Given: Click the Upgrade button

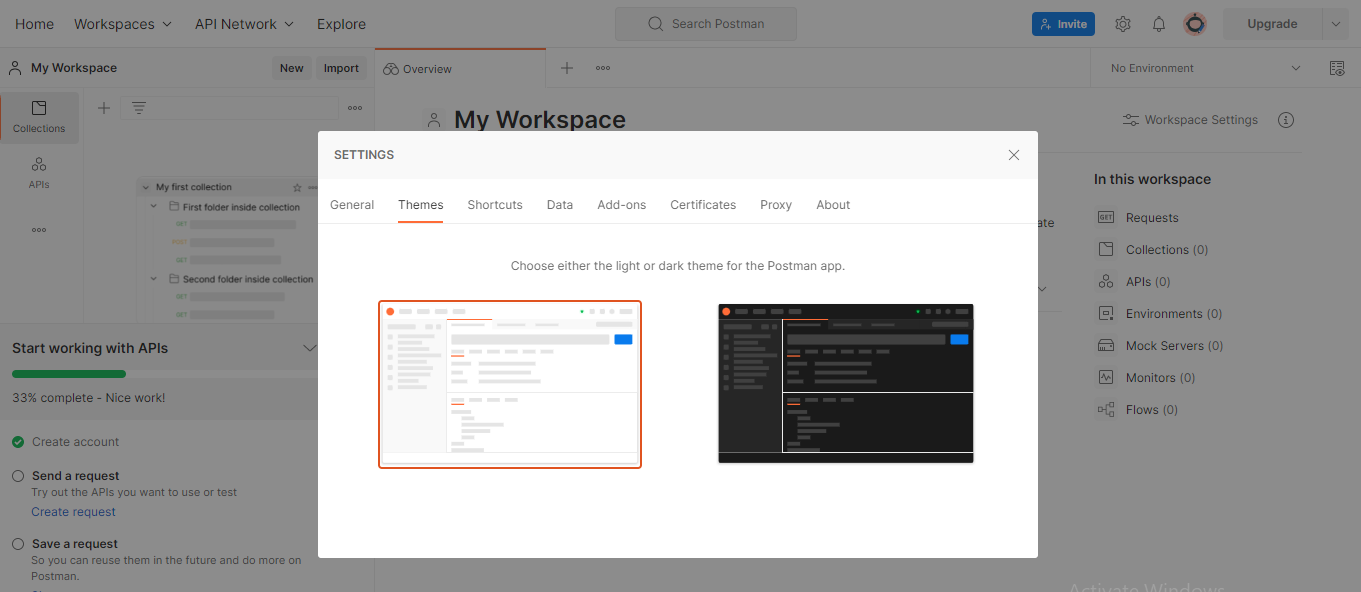Looking at the screenshot, I should (x=1271, y=24).
